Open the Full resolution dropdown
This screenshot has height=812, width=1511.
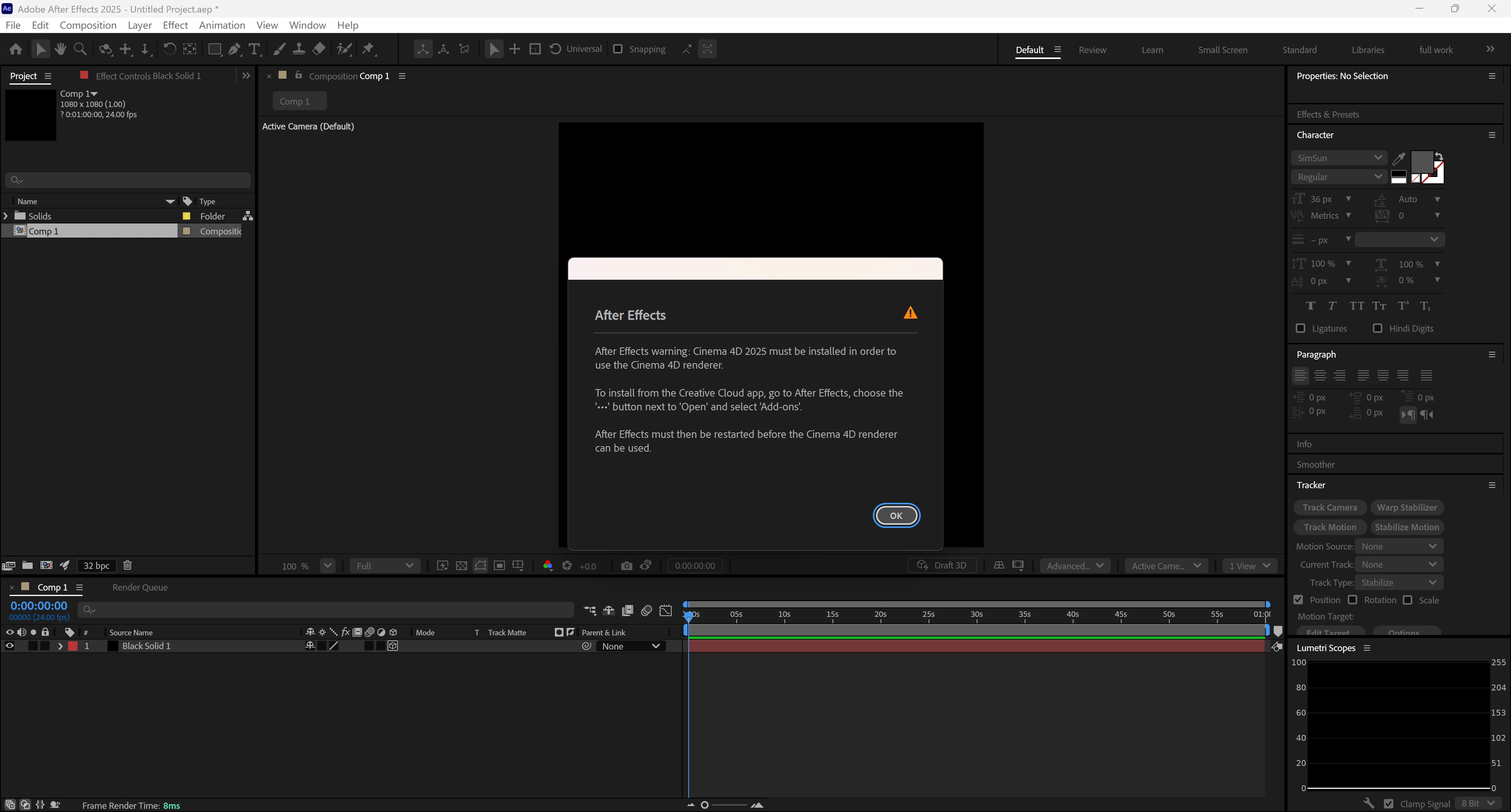point(384,566)
